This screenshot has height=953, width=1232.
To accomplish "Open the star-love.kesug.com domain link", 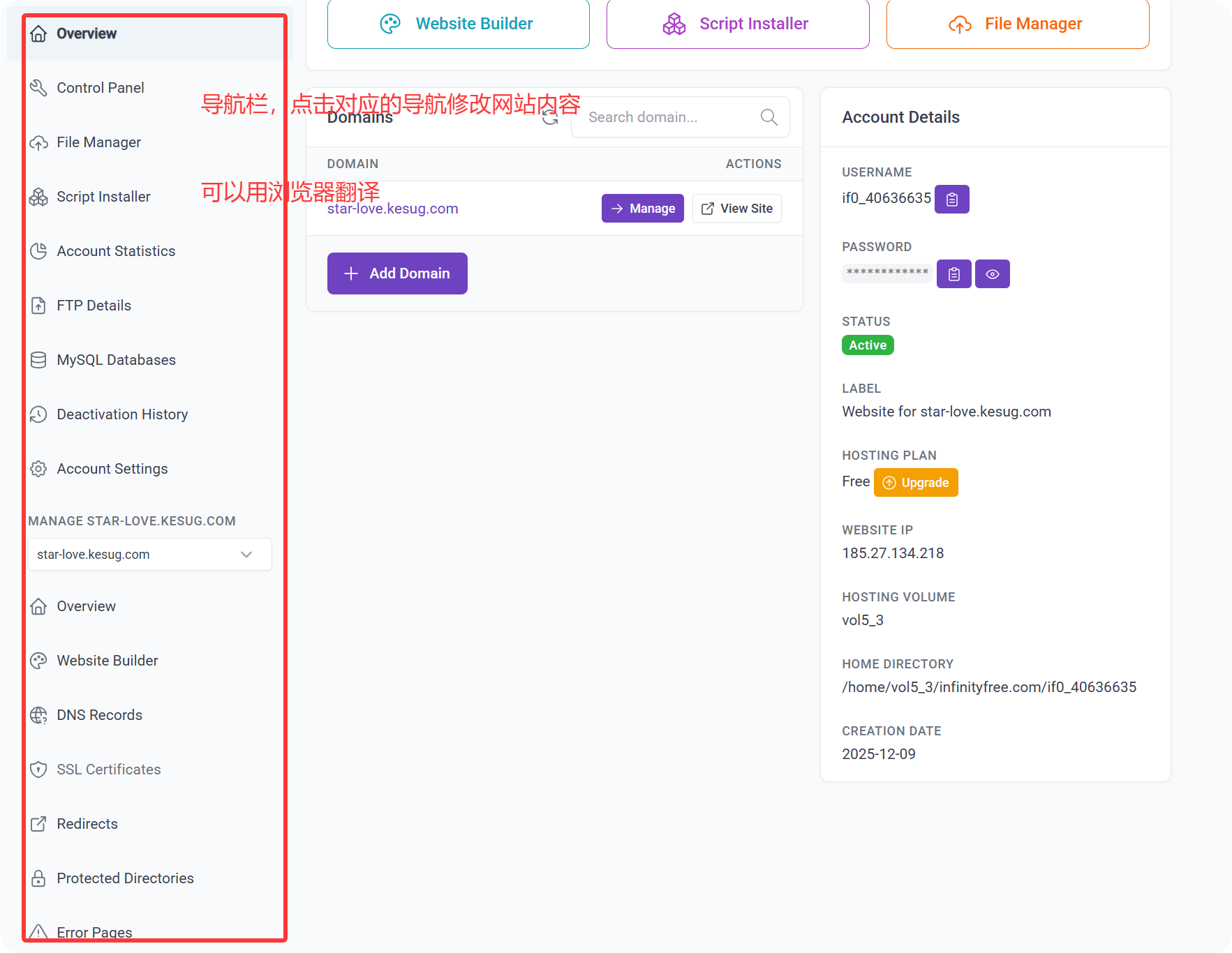I will 392,209.
